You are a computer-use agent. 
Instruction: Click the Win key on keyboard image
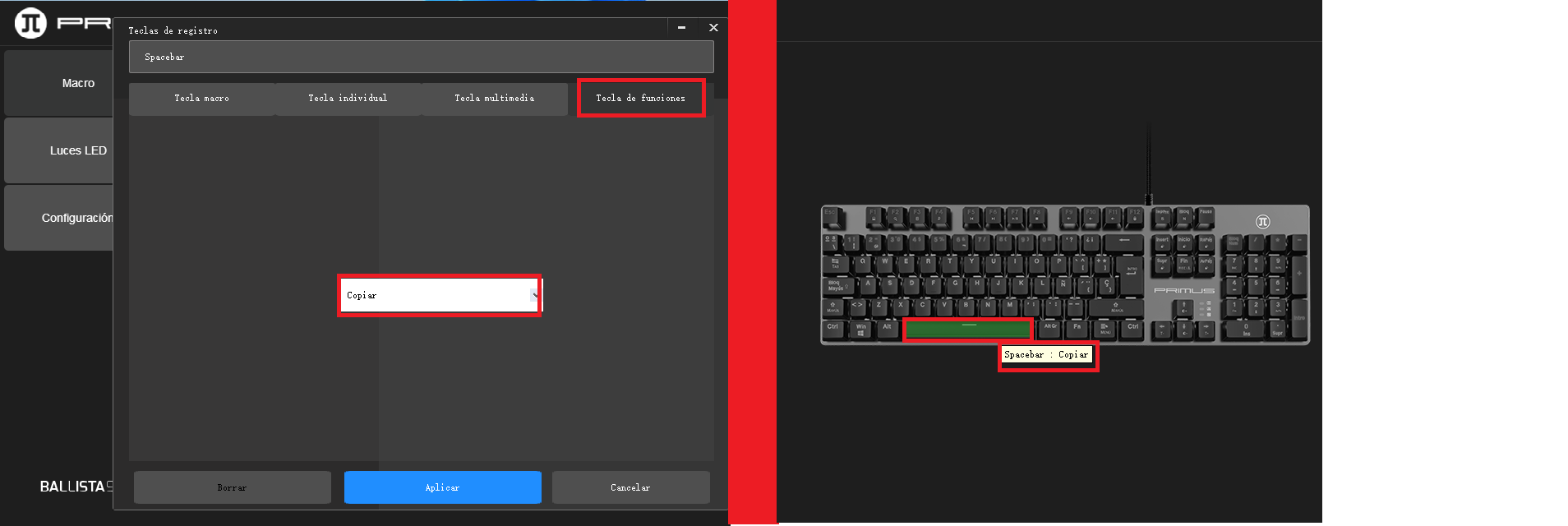click(860, 330)
